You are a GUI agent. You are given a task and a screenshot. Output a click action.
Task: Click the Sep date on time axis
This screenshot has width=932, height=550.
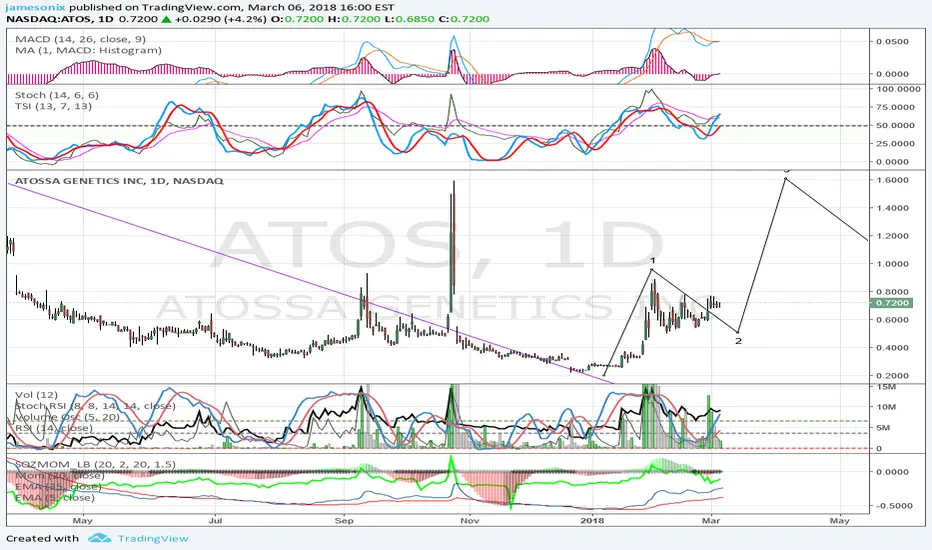[x=344, y=521]
